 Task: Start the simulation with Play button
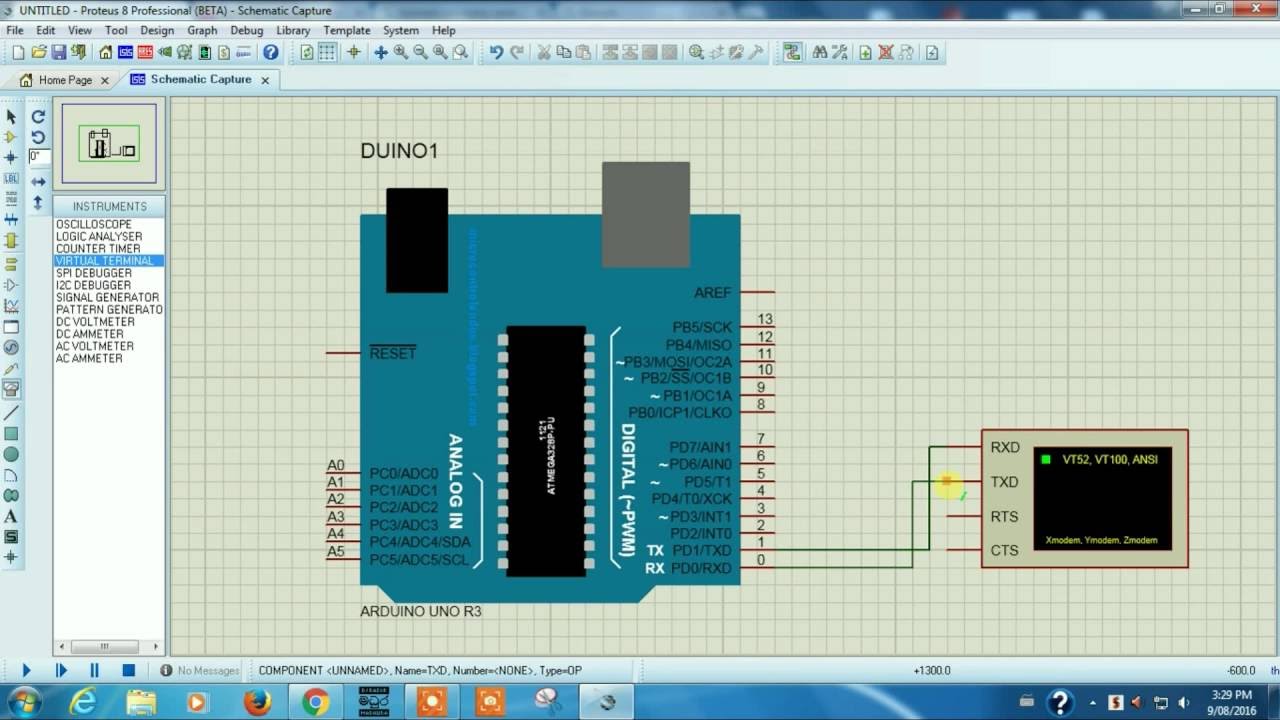coord(26,670)
